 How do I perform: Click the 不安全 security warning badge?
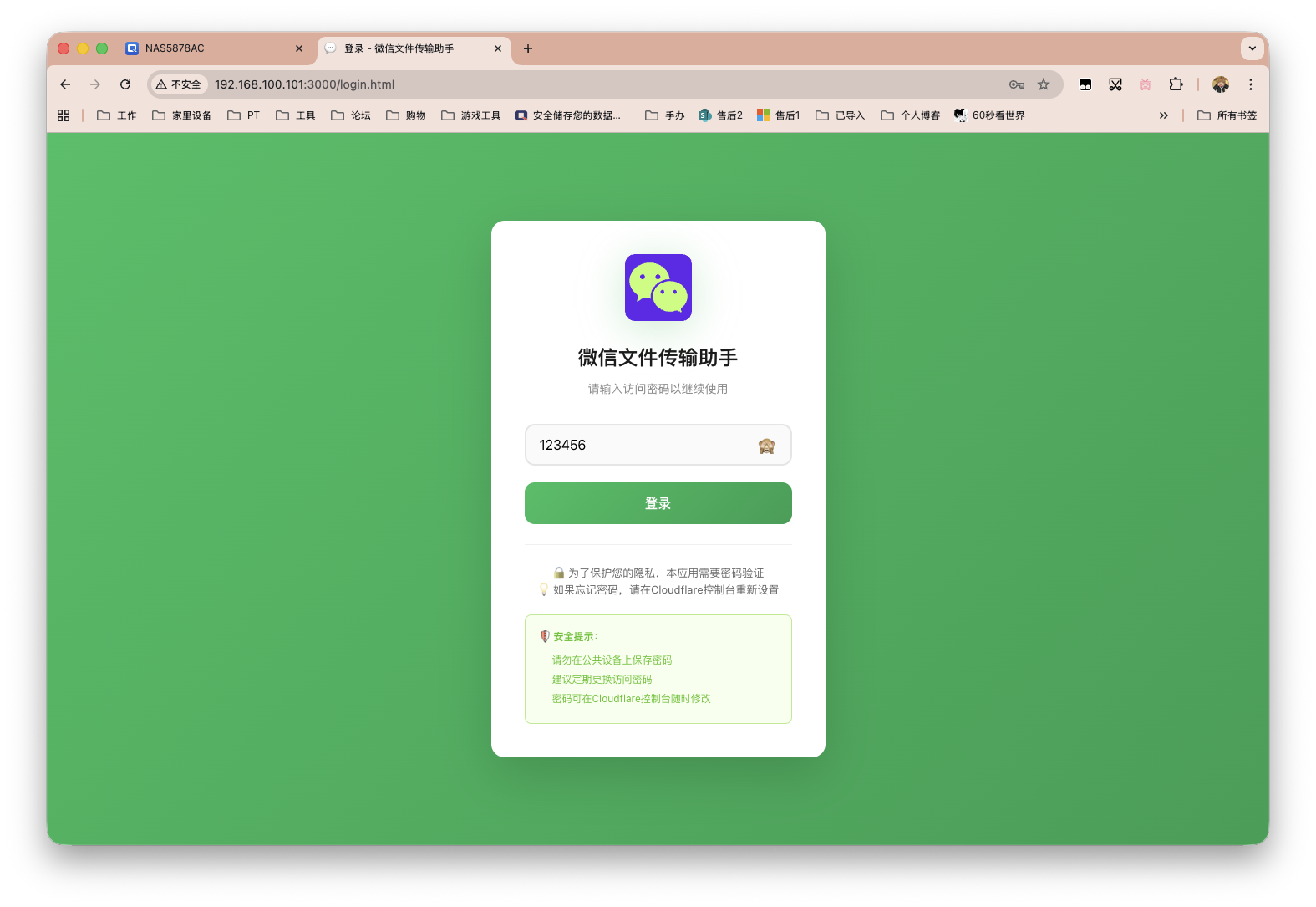[x=179, y=84]
